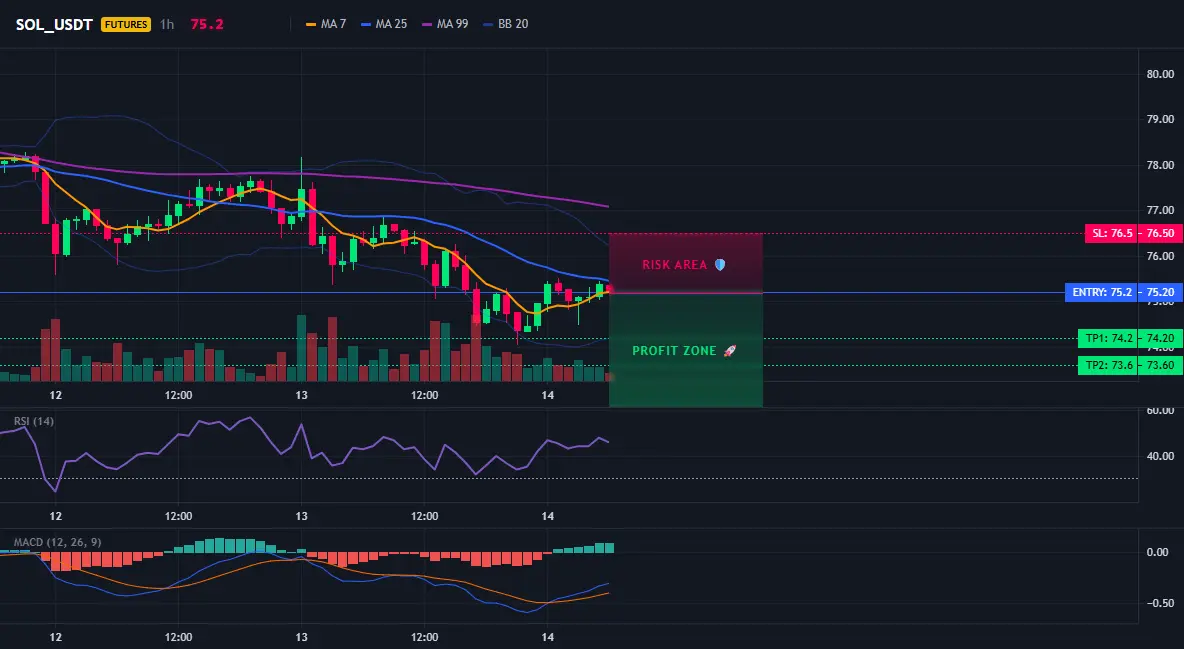Click the 77.00 price axis label
The width and height of the screenshot is (1184, 649).
pyautogui.click(x=1160, y=210)
